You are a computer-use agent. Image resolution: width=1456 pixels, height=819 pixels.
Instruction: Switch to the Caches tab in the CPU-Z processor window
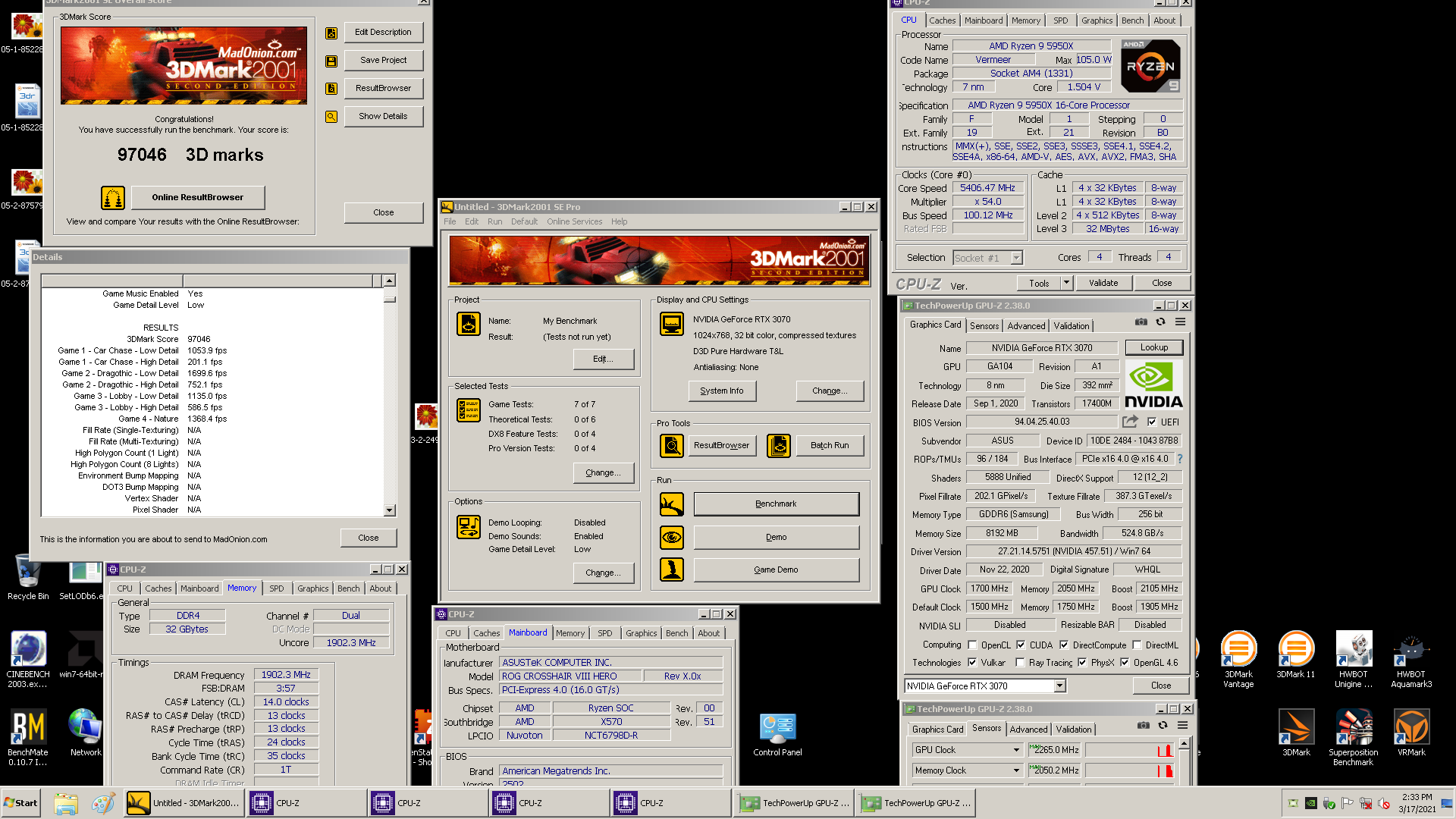(943, 20)
